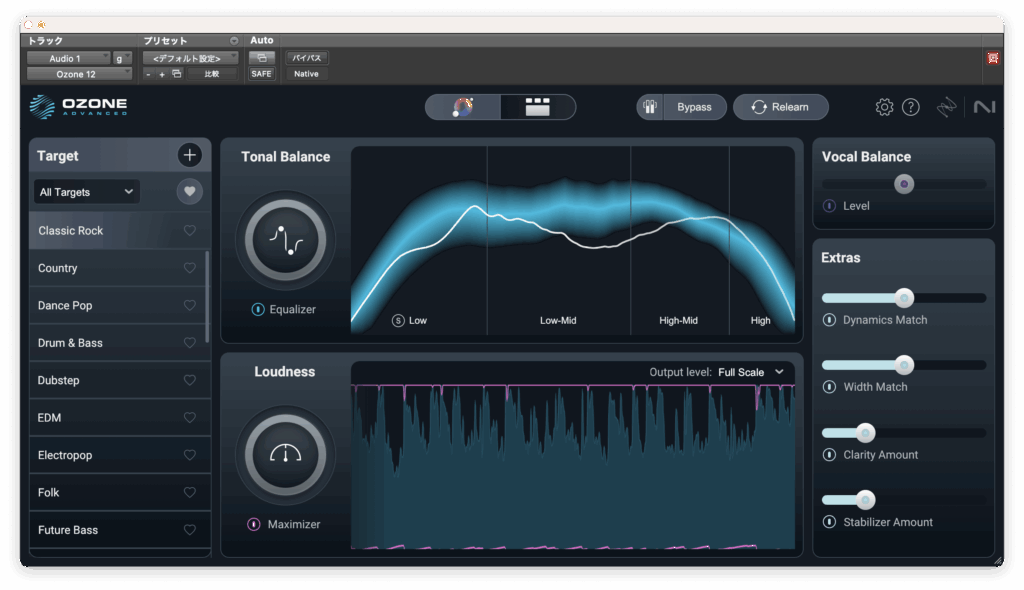This screenshot has width=1024, height=590.
Task: Add a new target with plus icon
Action: pyautogui.click(x=190, y=155)
